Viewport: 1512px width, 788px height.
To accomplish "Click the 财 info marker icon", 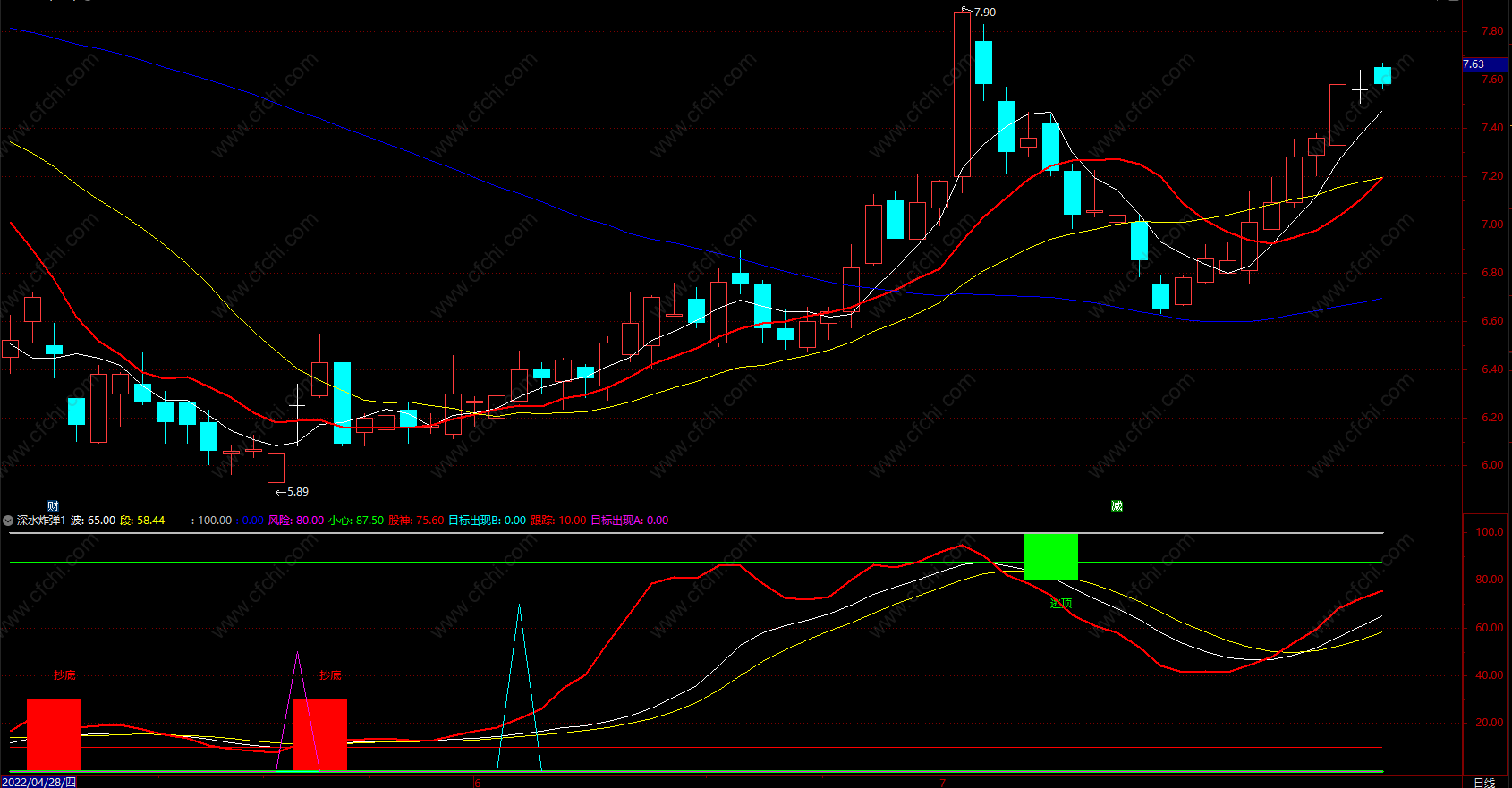I will coord(53,506).
